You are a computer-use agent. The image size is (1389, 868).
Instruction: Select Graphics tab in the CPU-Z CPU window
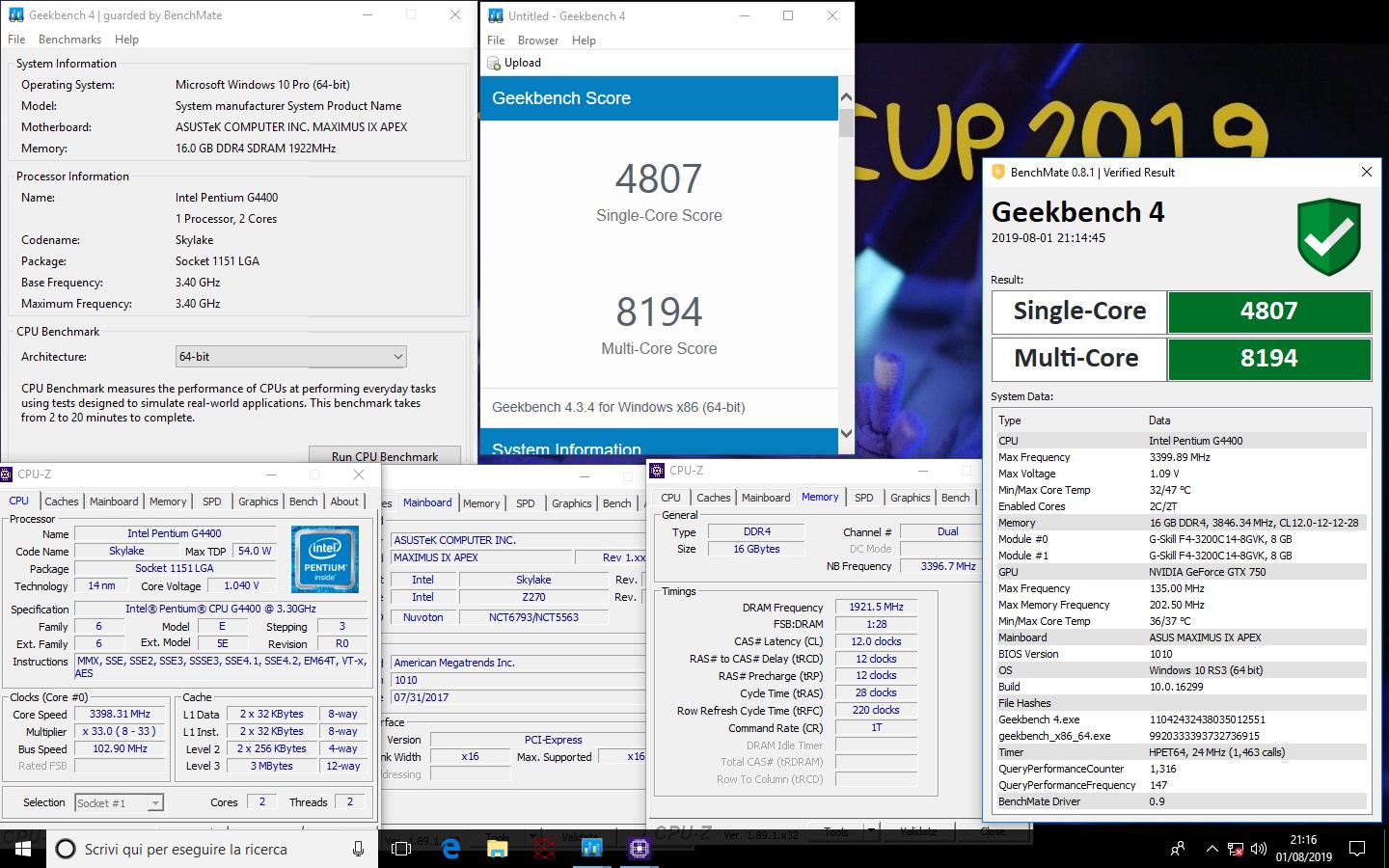[258, 502]
